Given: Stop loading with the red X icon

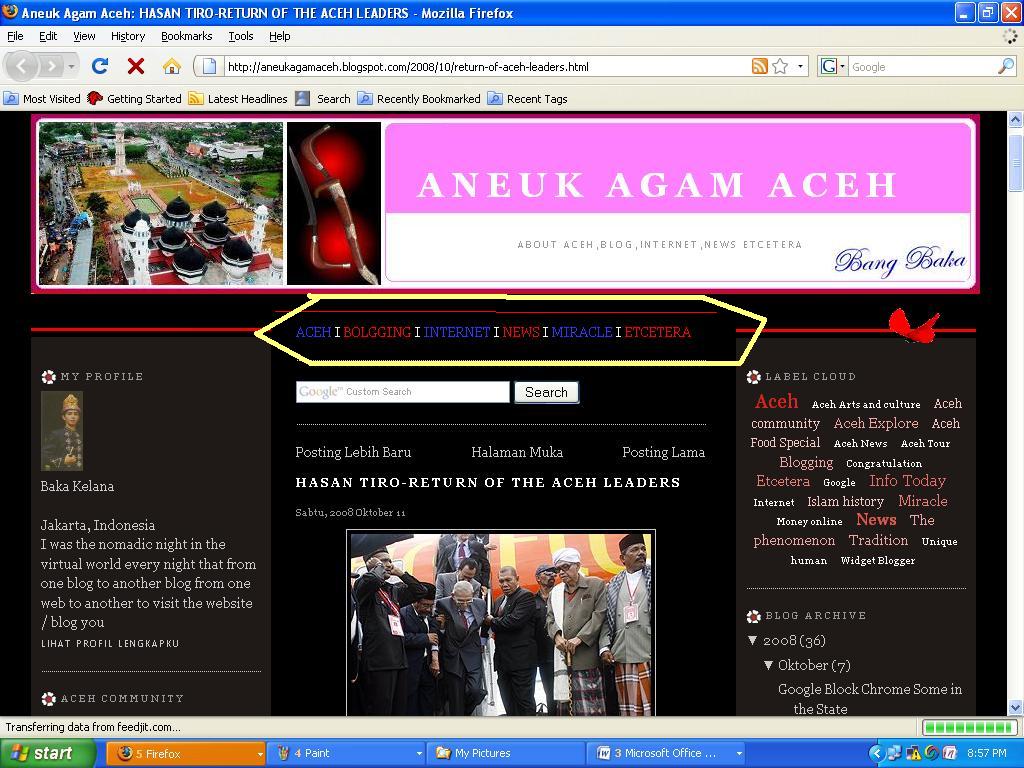Looking at the screenshot, I should click(136, 66).
